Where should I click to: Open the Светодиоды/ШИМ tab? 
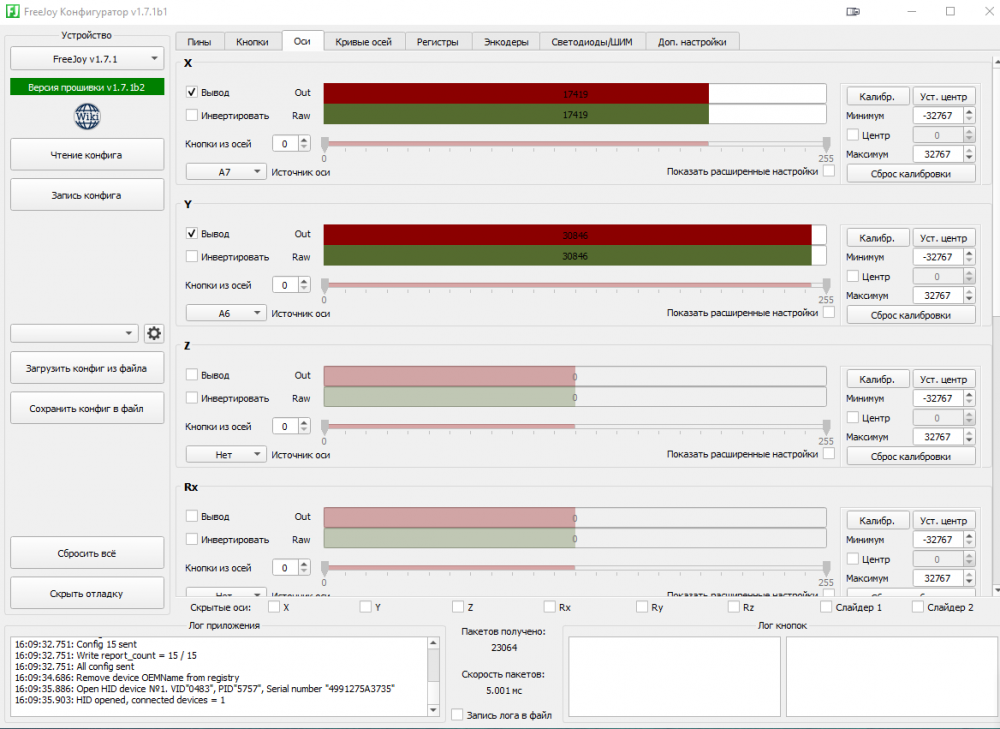591,42
